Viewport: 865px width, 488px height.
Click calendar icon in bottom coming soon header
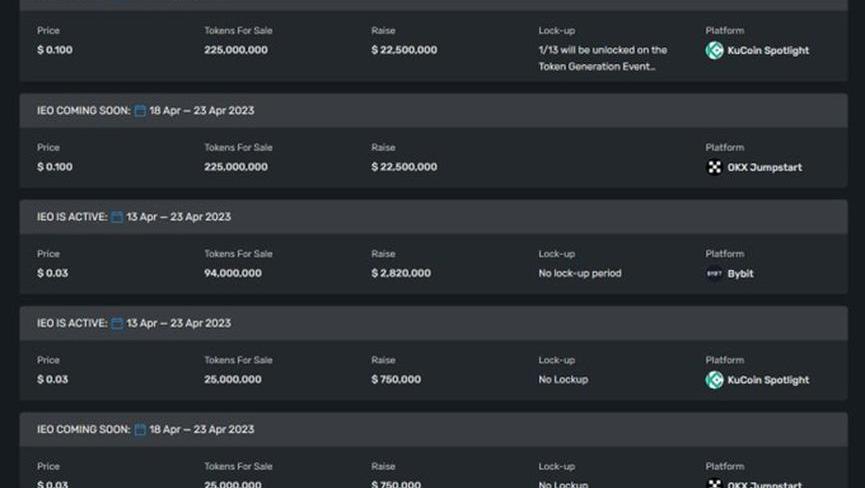[x=140, y=430]
